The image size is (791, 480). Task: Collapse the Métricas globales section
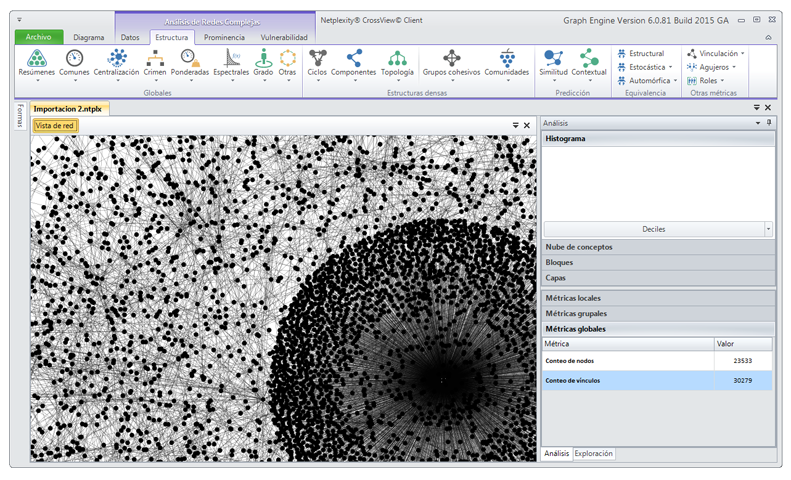tap(658, 329)
